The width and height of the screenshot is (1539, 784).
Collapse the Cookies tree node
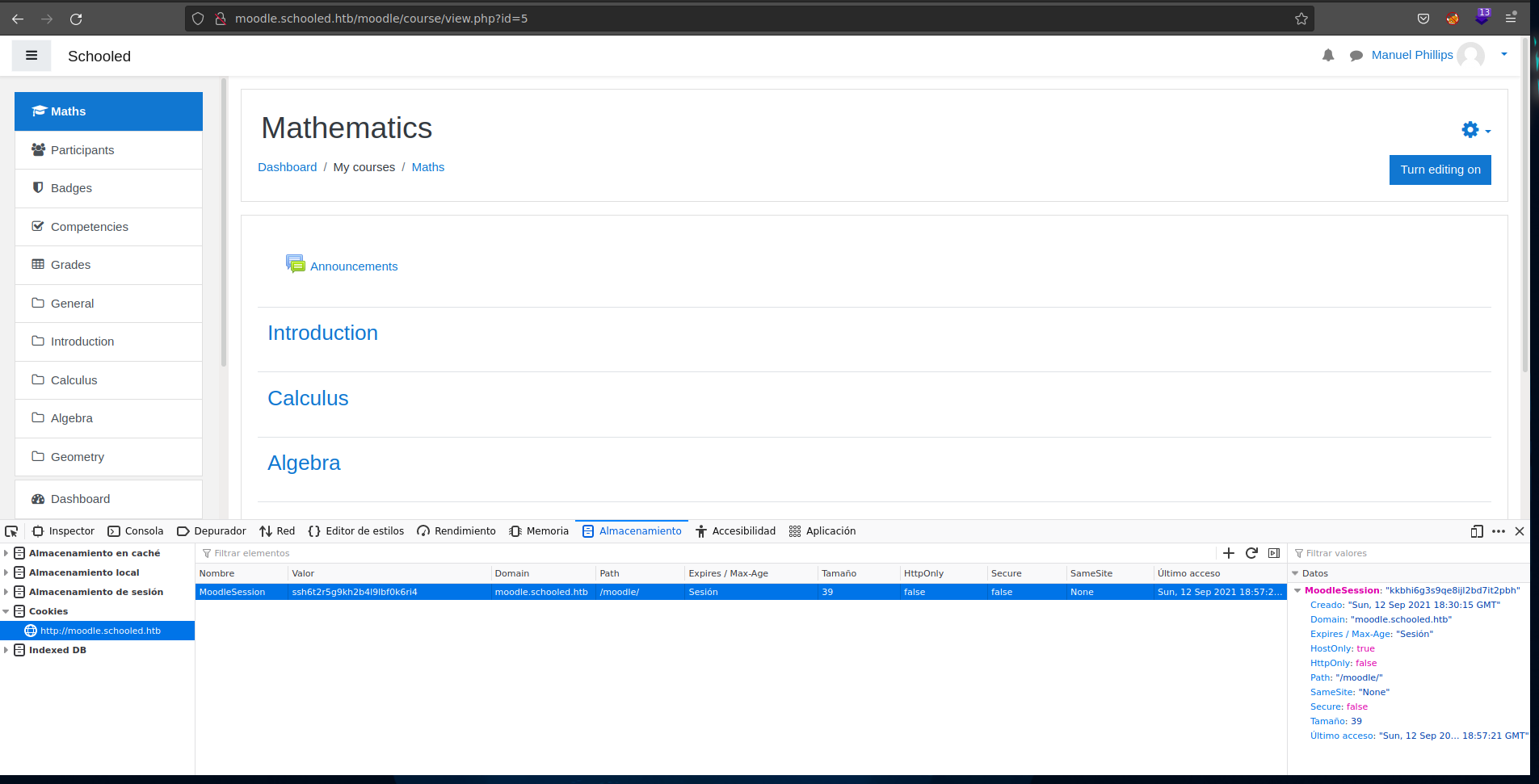tap(6, 611)
